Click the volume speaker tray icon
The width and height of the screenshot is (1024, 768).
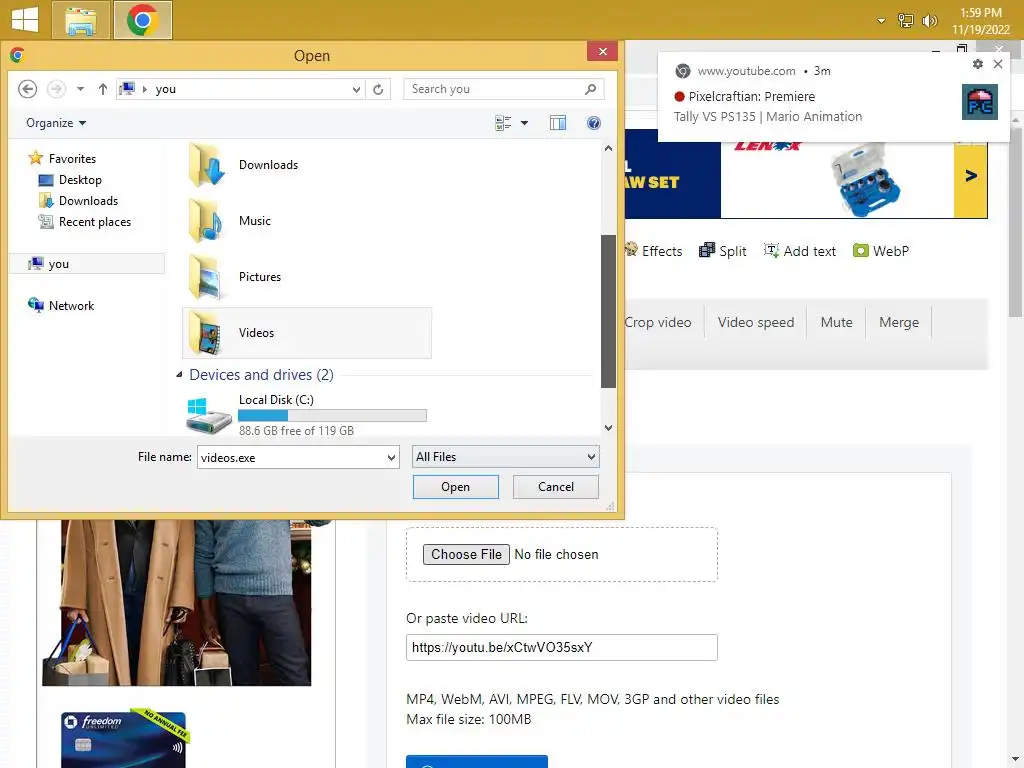929,21
